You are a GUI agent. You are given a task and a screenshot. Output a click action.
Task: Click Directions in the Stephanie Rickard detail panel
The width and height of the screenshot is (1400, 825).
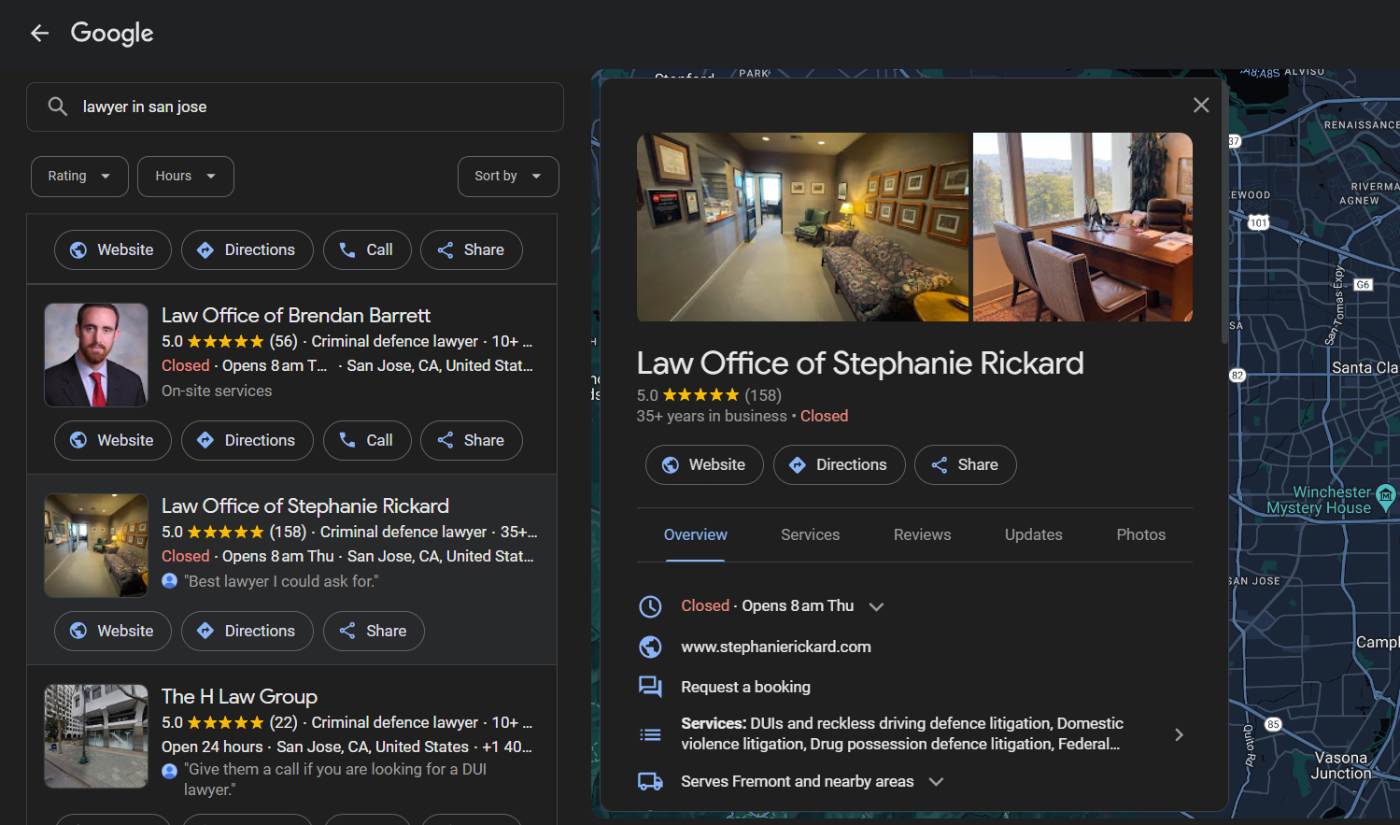click(x=838, y=465)
